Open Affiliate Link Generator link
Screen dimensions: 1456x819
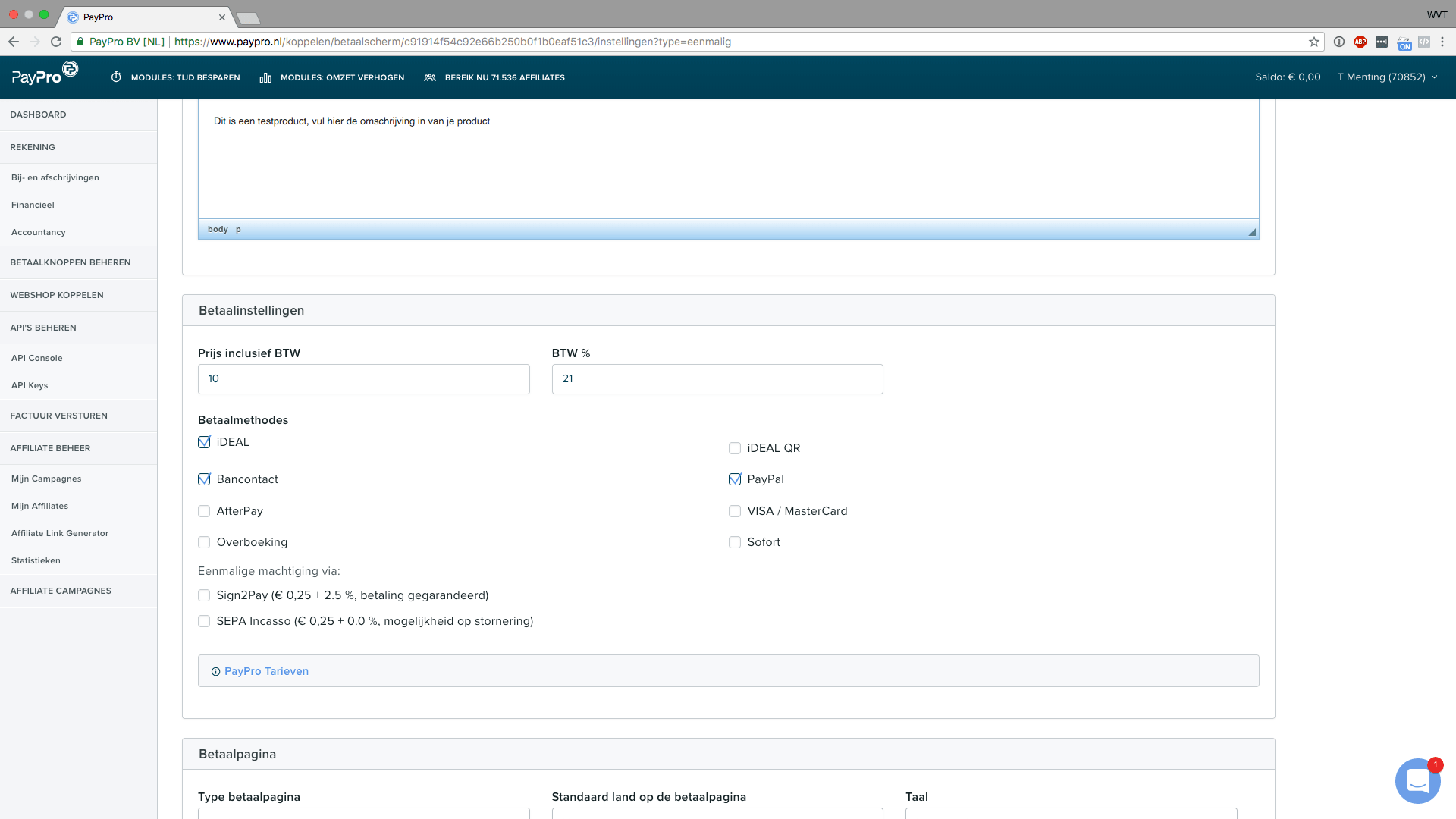(60, 533)
